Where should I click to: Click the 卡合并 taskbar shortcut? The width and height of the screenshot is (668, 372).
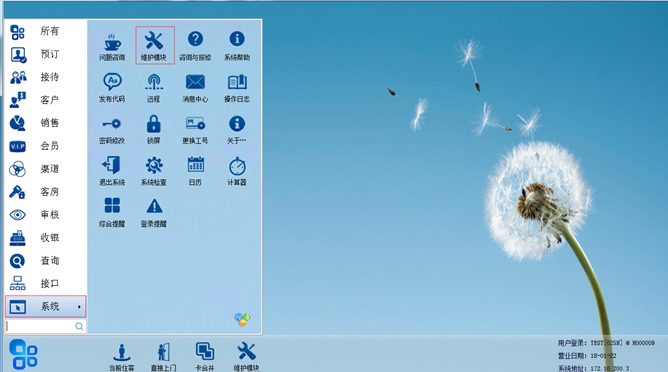[205, 357]
